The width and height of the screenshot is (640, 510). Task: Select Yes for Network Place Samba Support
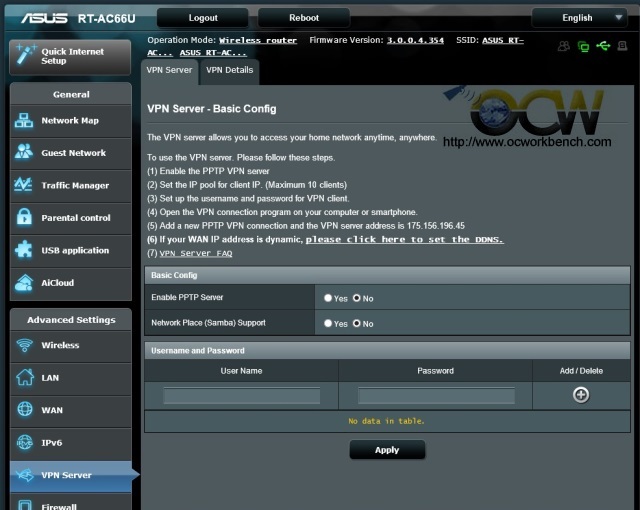328,323
